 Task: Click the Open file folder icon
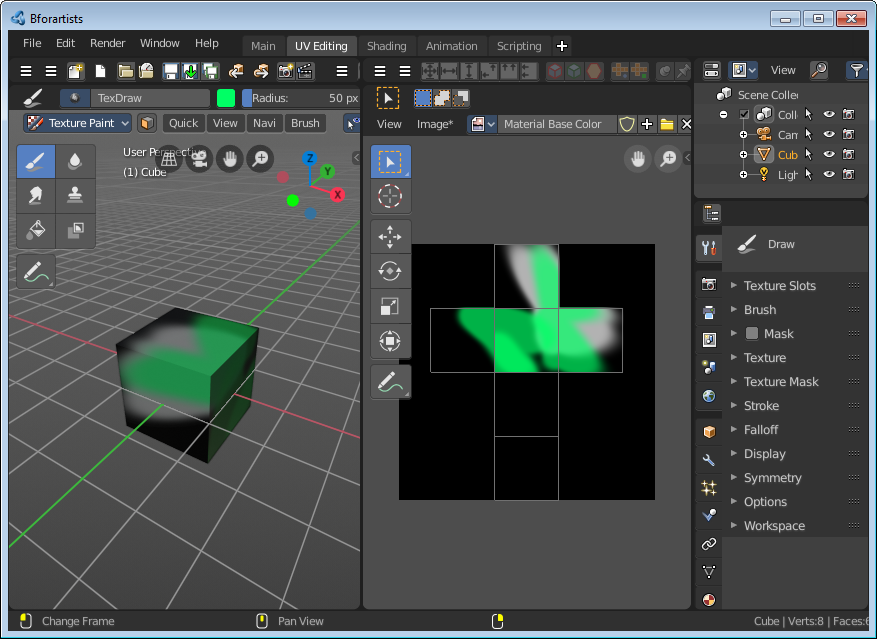(126, 71)
